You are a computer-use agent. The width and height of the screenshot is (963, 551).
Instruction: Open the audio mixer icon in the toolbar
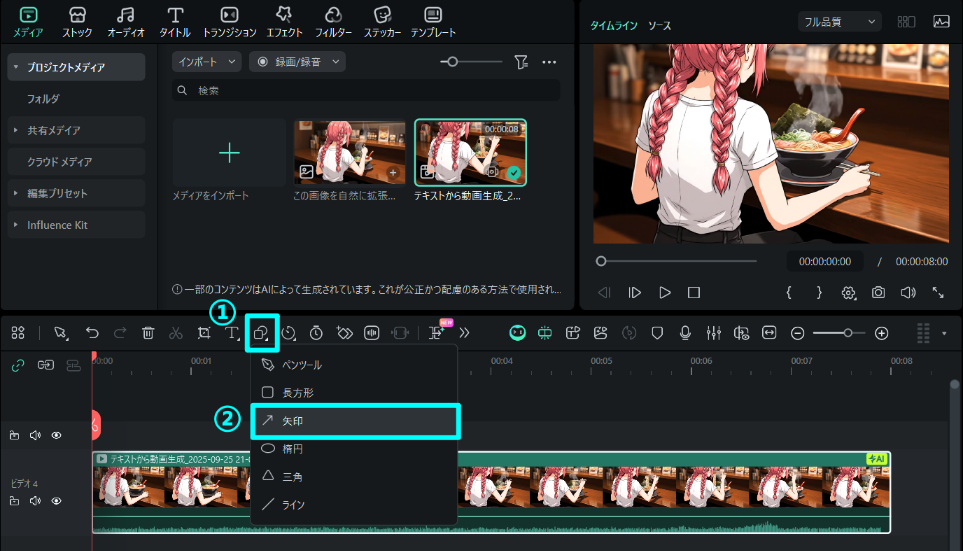point(714,333)
